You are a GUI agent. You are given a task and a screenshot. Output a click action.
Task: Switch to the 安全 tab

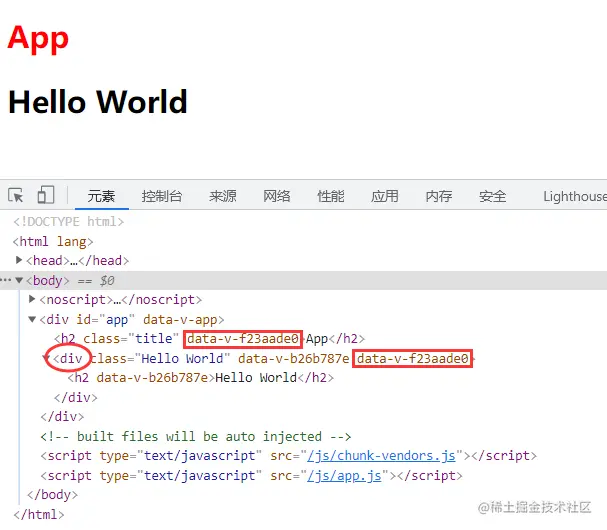pyautogui.click(x=493, y=196)
